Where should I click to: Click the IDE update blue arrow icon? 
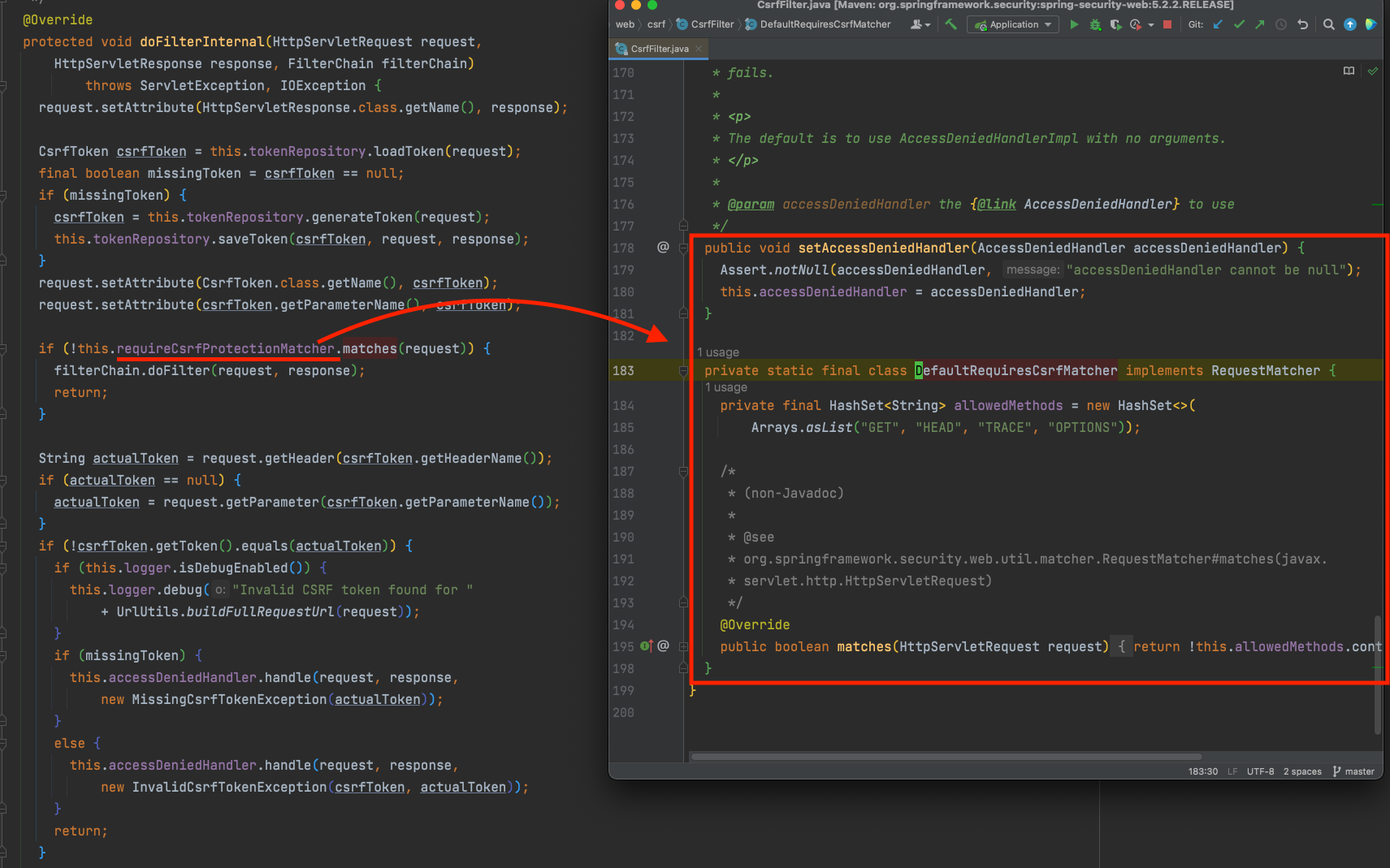[1350, 24]
